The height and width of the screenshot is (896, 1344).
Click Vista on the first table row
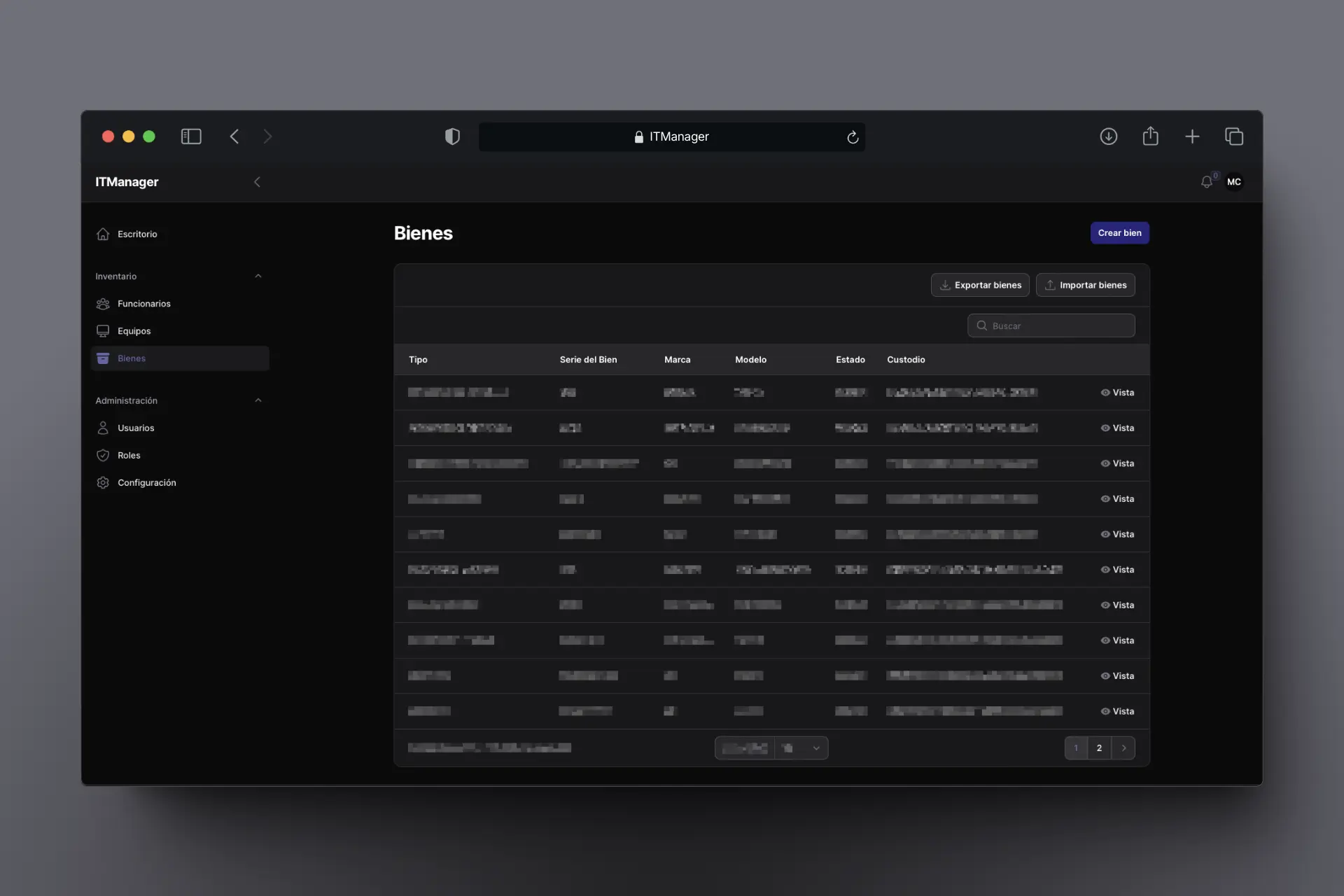click(1117, 393)
